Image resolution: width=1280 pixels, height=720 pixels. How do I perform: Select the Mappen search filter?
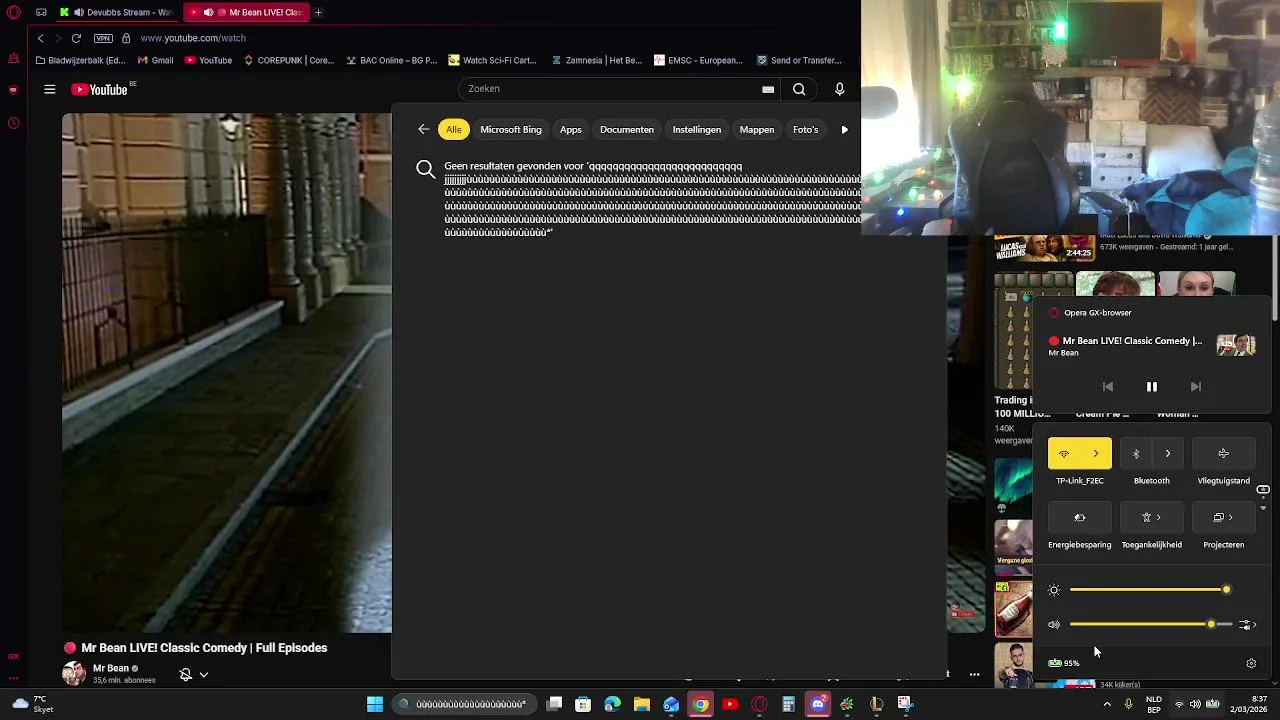point(757,129)
